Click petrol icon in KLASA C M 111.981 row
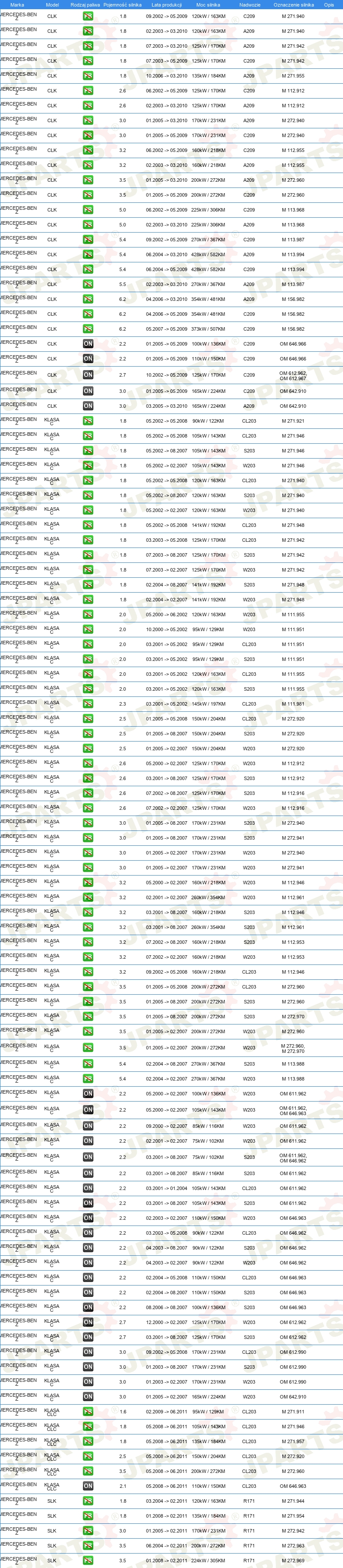Viewport: 343px width, 1568px height. click(x=88, y=704)
